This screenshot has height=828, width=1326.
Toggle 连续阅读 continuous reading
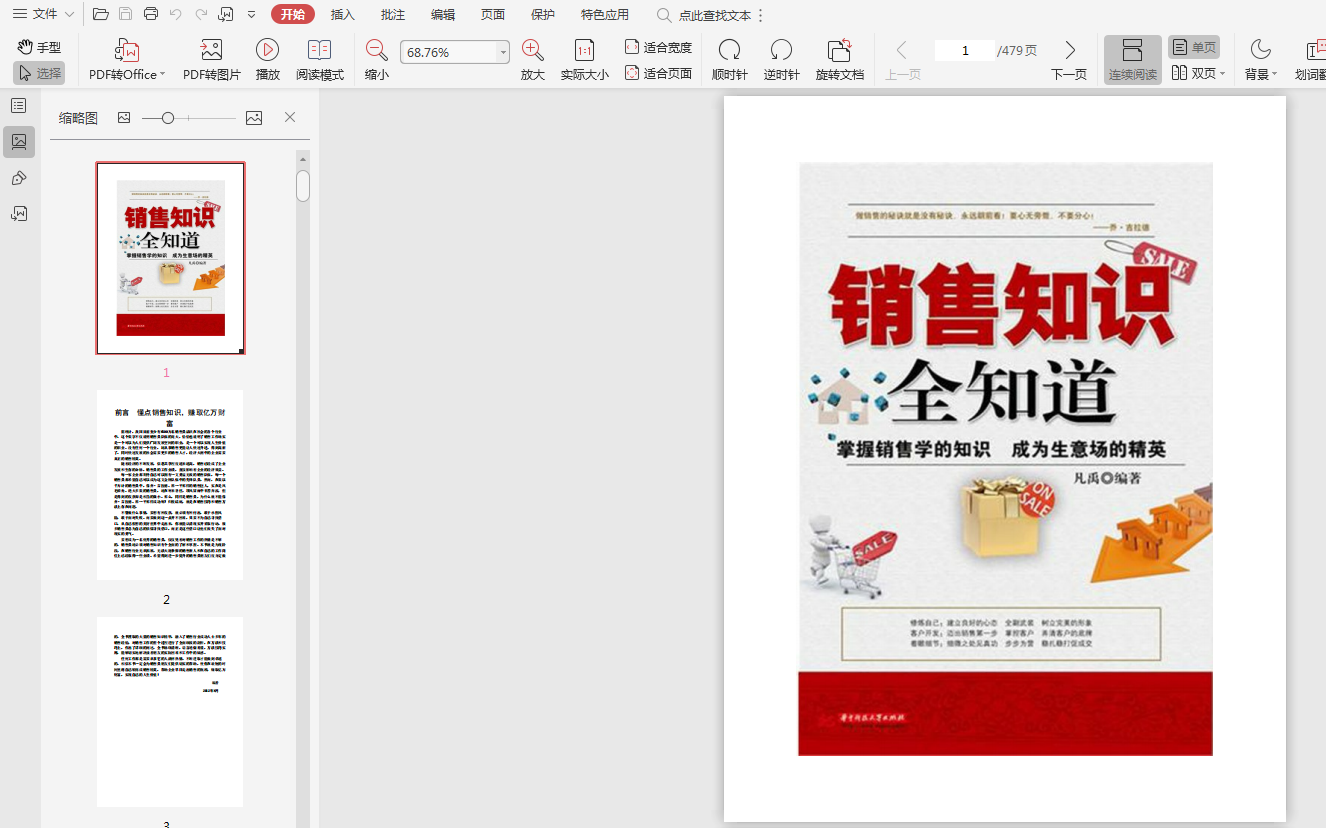click(1132, 59)
